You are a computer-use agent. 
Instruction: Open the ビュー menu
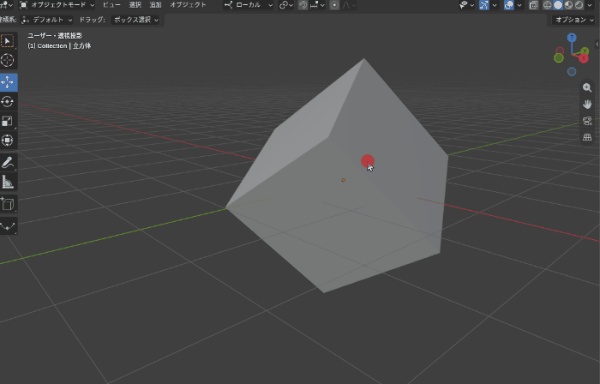[111, 5]
